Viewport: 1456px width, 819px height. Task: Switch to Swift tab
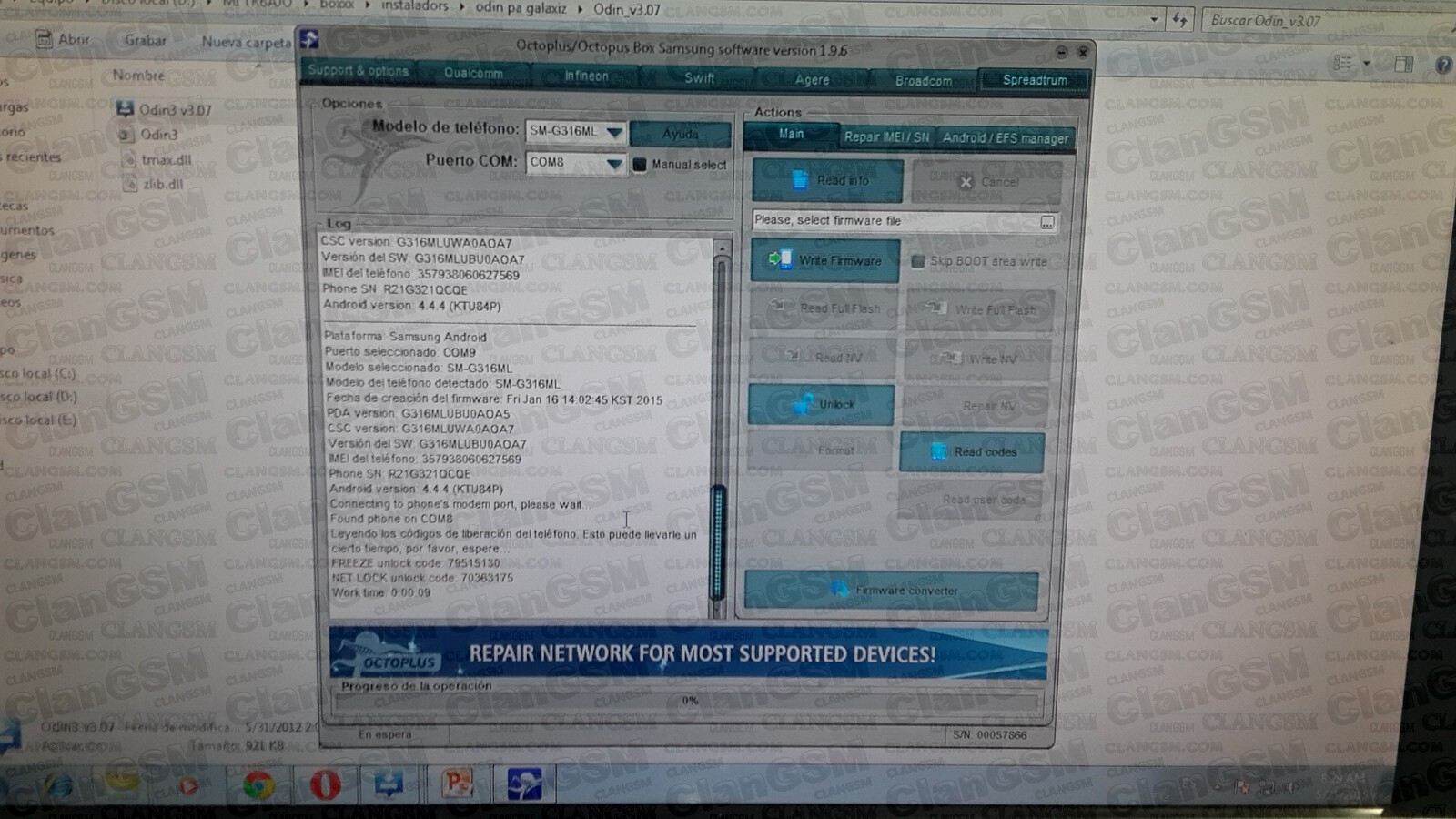pyautogui.click(x=700, y=78)
